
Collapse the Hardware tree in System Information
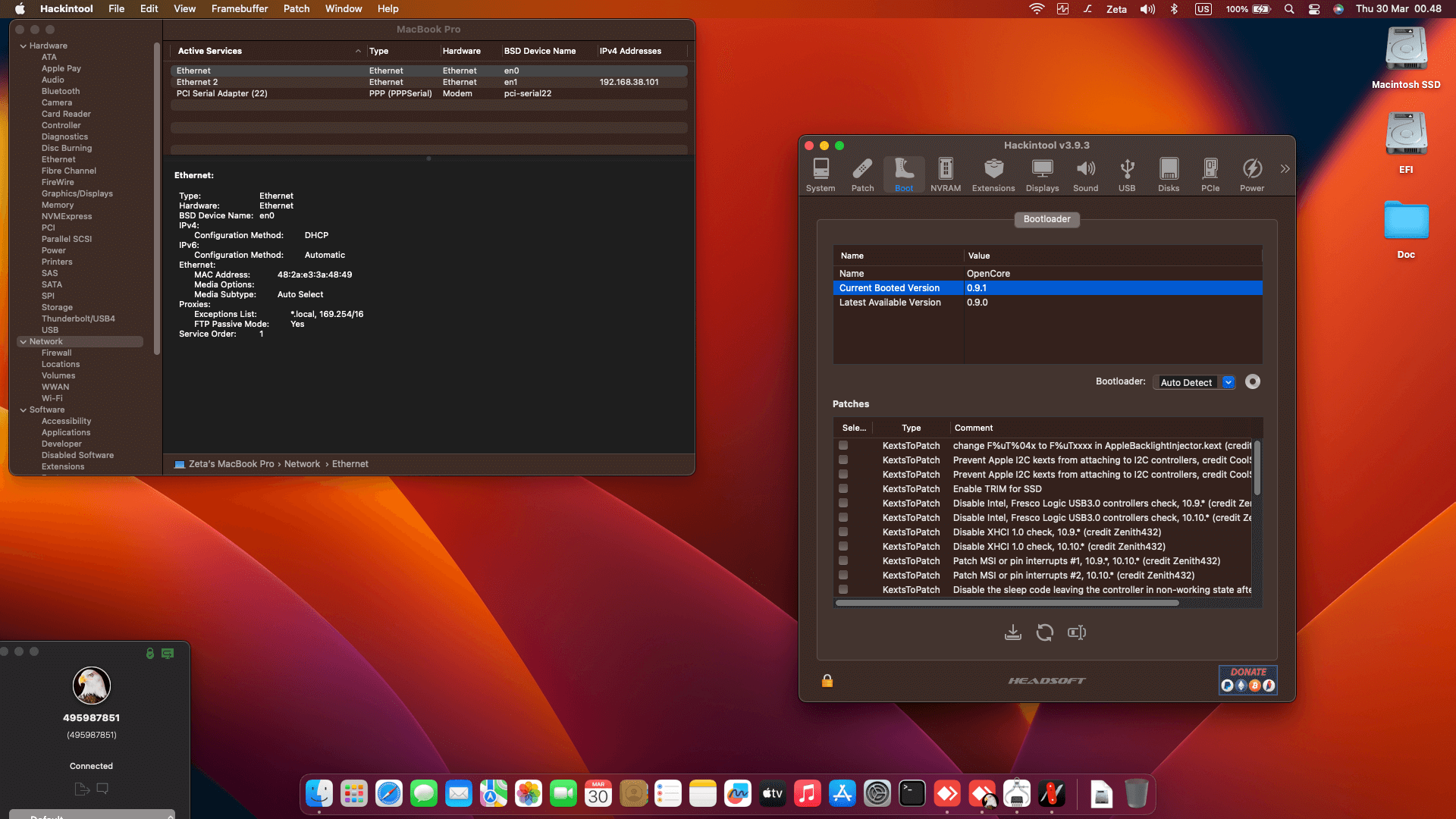24,45
